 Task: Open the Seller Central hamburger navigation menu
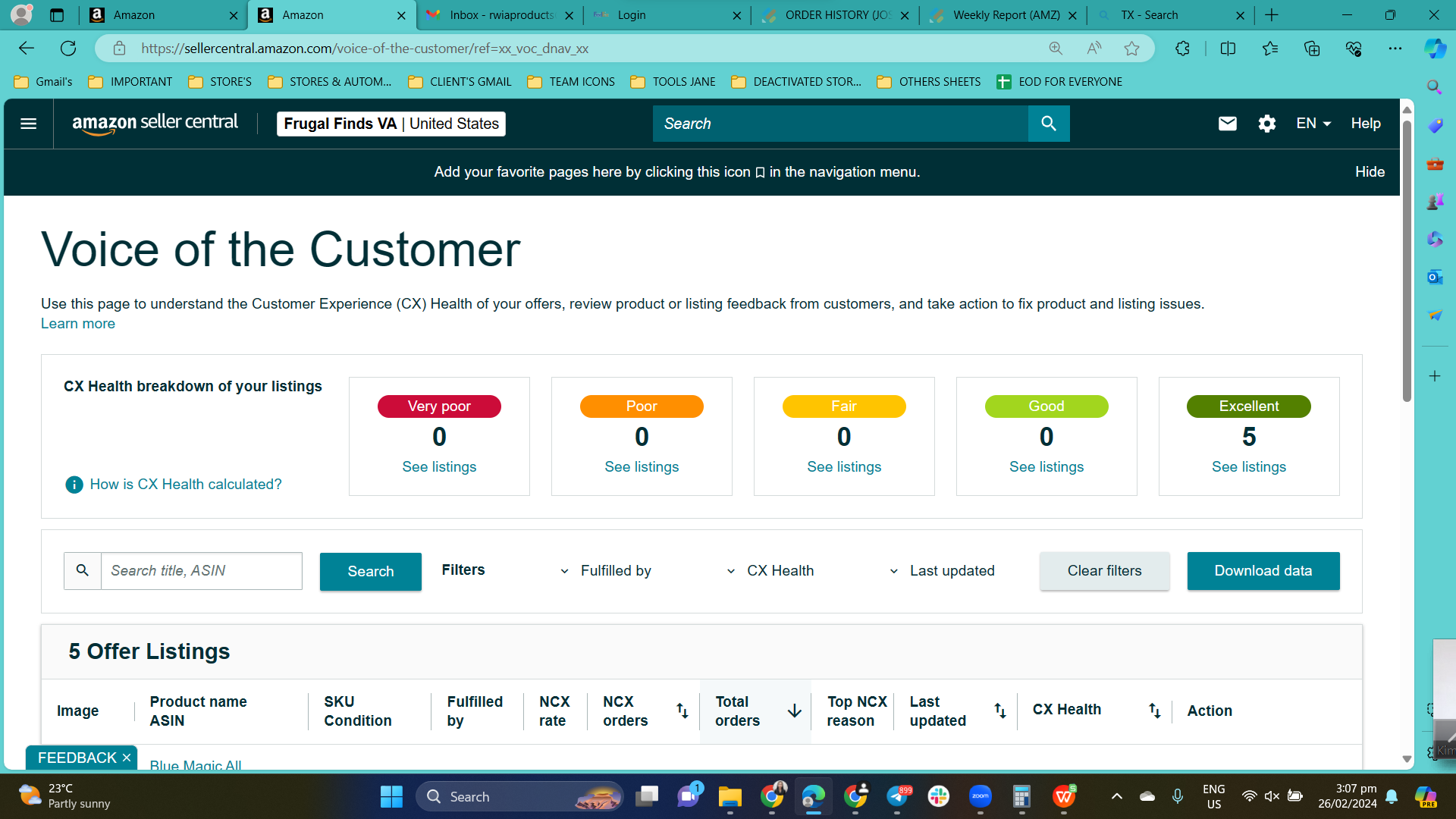coord(28,124)
